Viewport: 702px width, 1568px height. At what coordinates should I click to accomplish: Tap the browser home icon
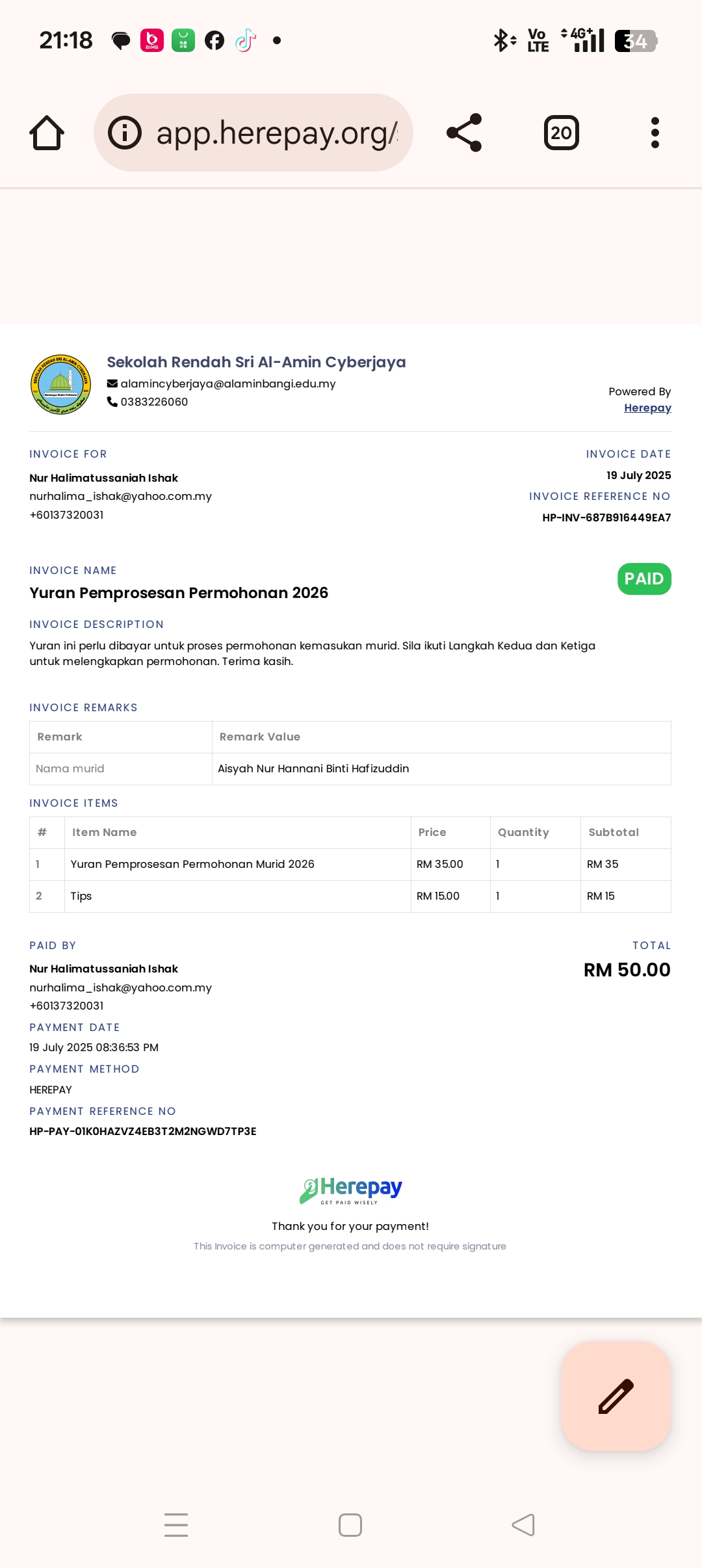(x=47, y=133)
